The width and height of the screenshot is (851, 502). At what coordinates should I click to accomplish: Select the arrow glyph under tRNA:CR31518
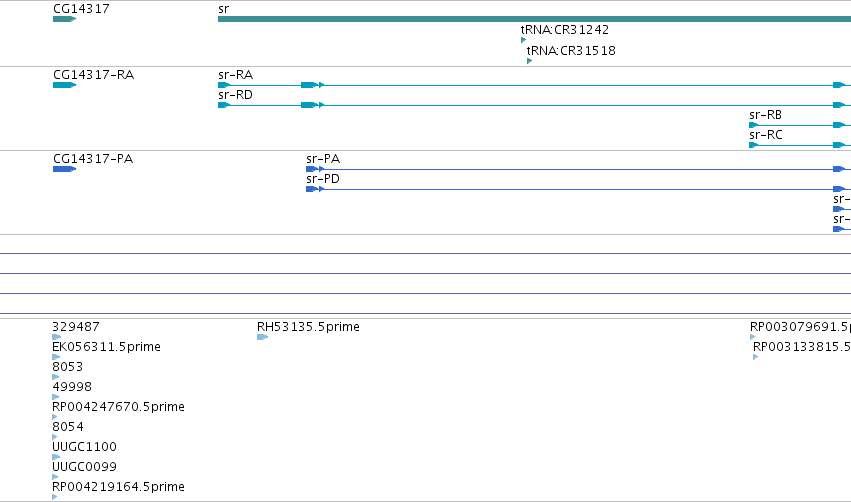[x=529, y=61]
